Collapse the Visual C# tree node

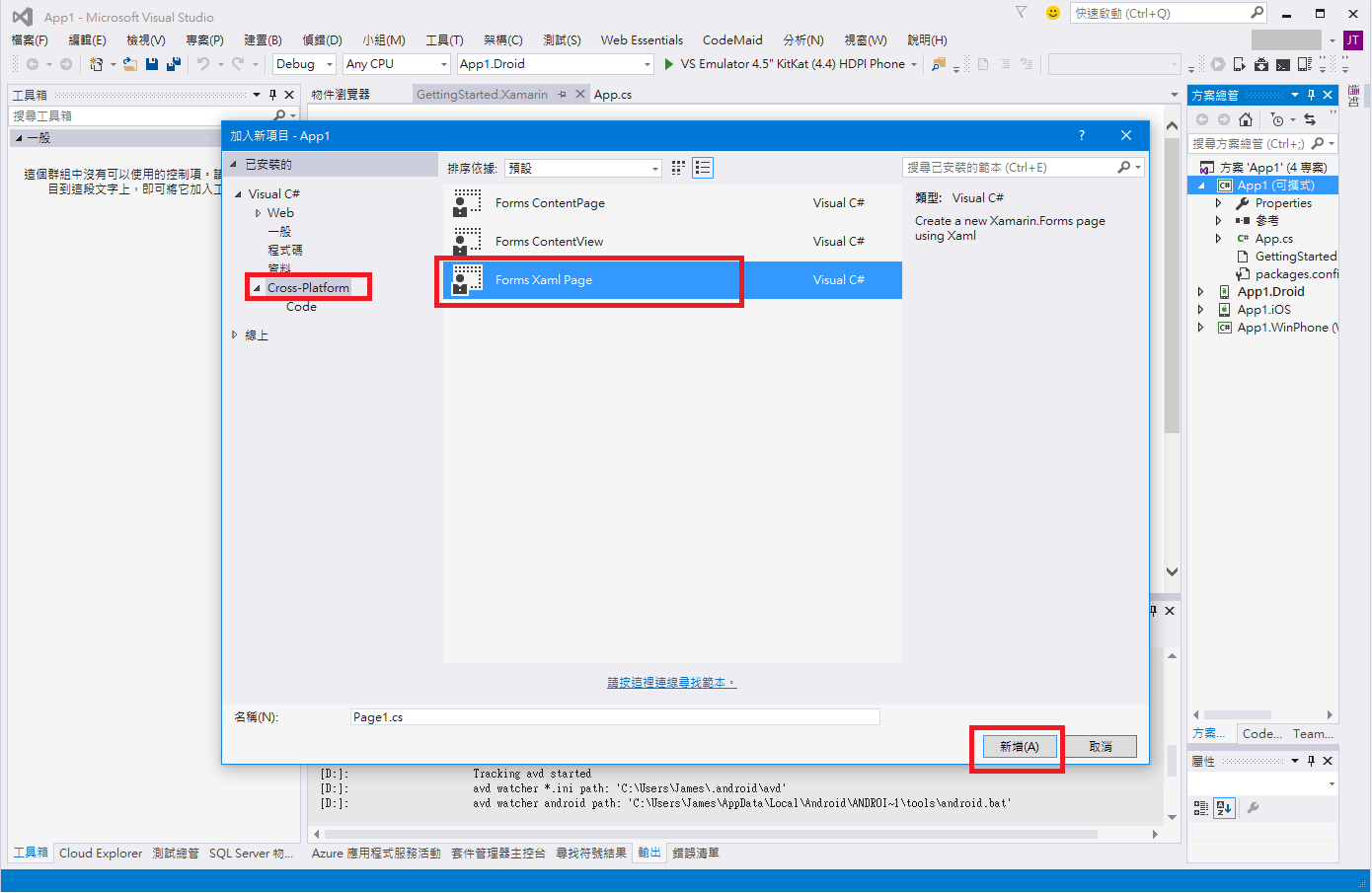coord(238,194)
